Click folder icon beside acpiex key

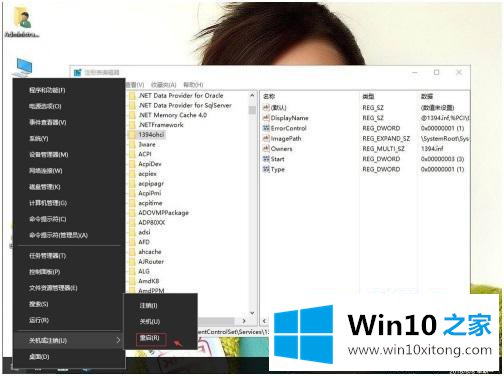click(133, 174)
